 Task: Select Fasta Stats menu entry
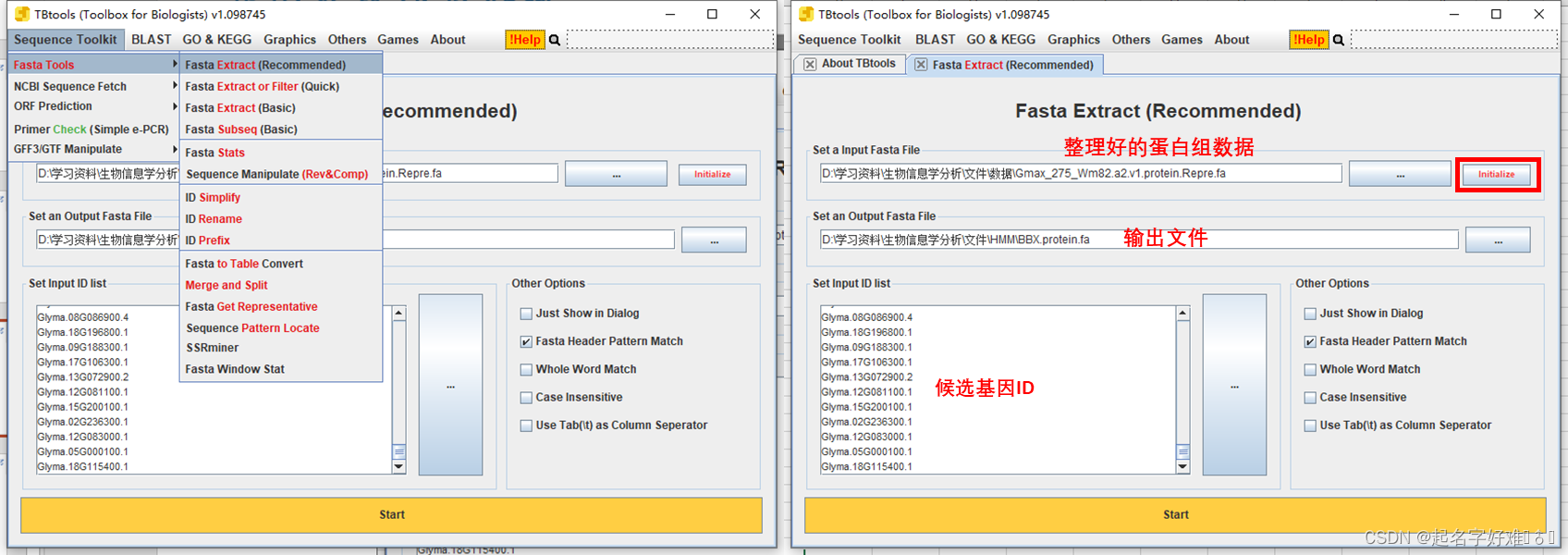tap(281, 153)
